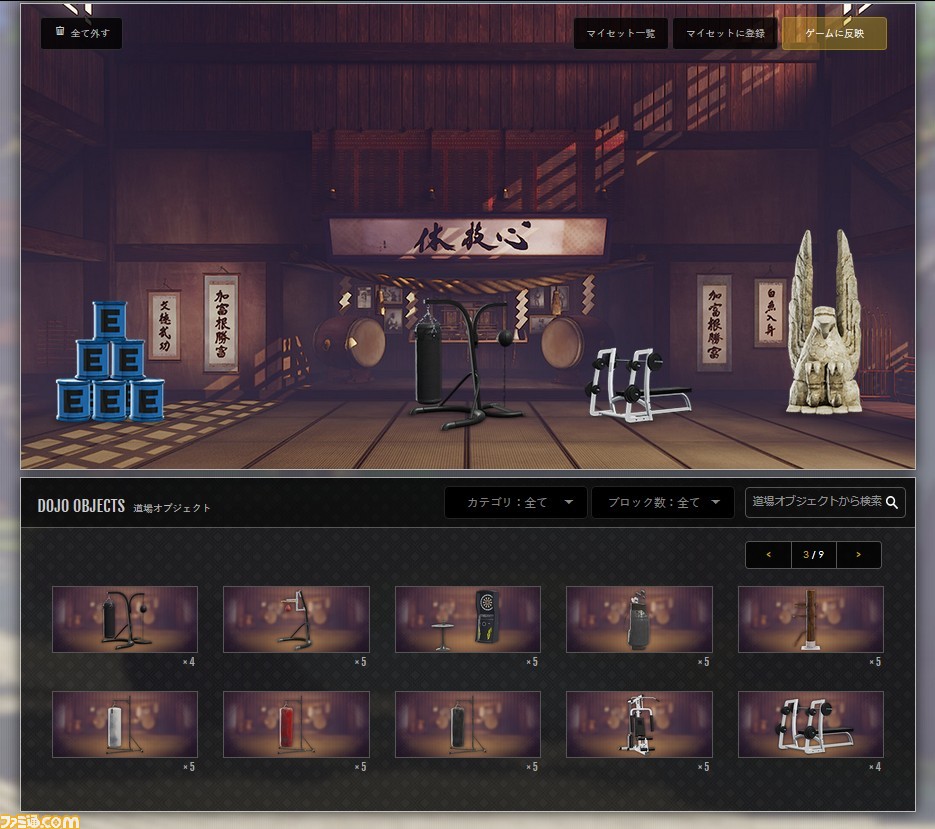Viewport: 935px width, 829px height.
Task: Click the placed punching bag stand in dojo
Action: click(x=465, y=364)
